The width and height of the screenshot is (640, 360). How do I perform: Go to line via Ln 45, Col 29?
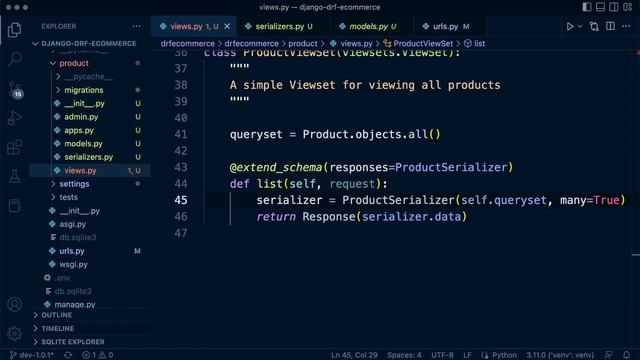(354, 355)
